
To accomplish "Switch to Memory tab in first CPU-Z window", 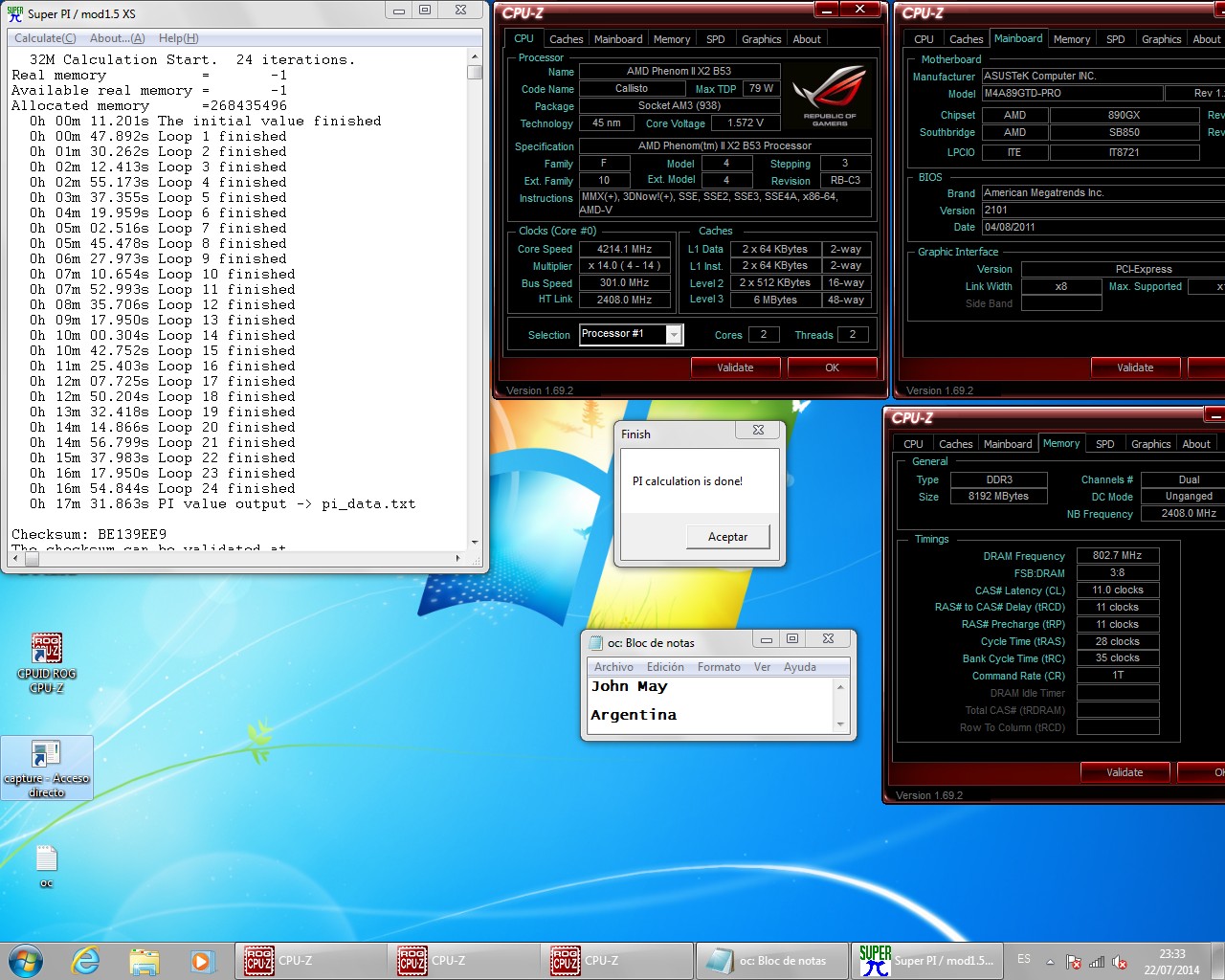I will pyautogui.click(x=672, y=39).
